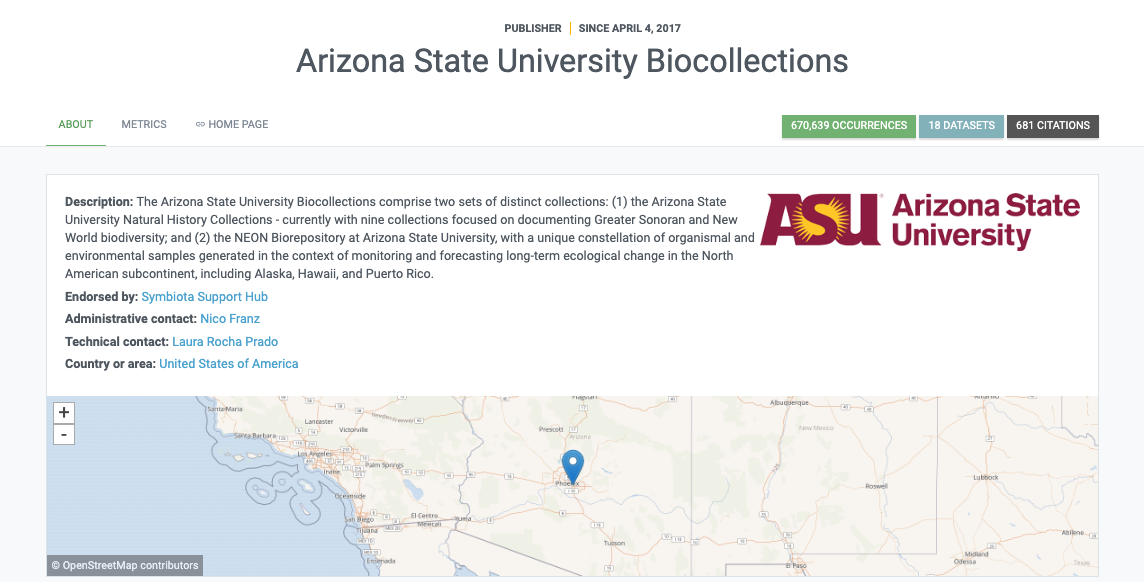Click Lubbock label on the map
This screenshot has height=582, width=1144.
point(986,477)
